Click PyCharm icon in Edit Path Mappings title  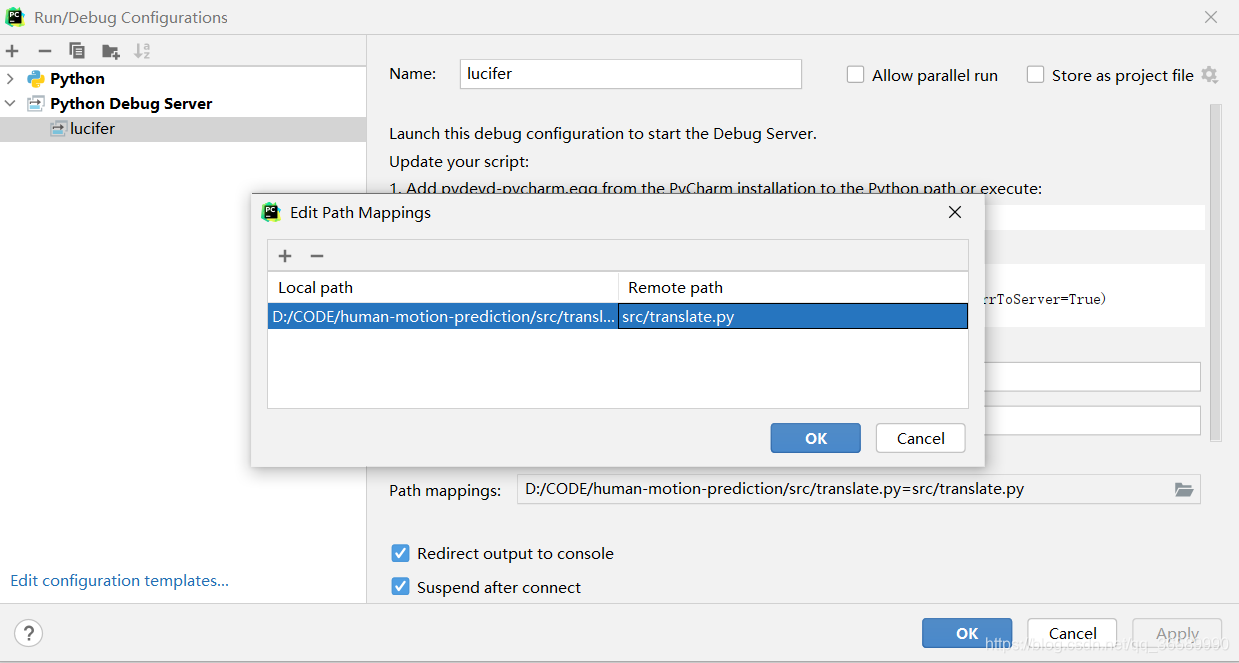pos(270,212)
